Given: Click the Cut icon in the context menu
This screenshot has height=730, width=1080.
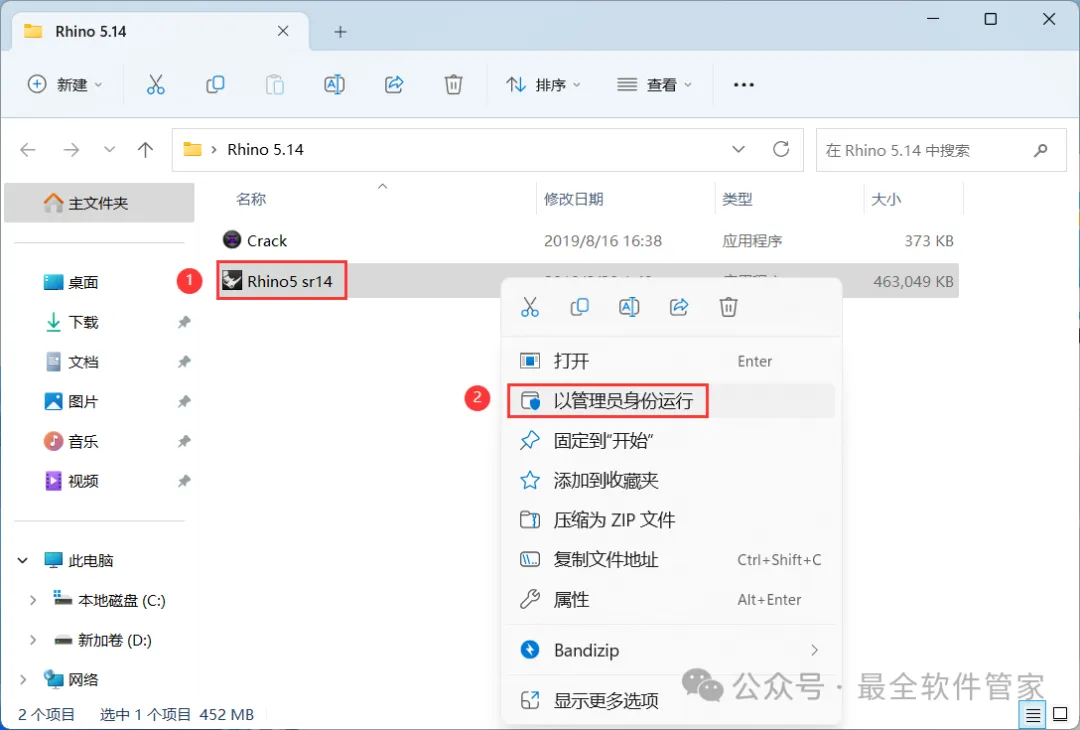Looking at the screenshot, I should click(x=530, y=306).
